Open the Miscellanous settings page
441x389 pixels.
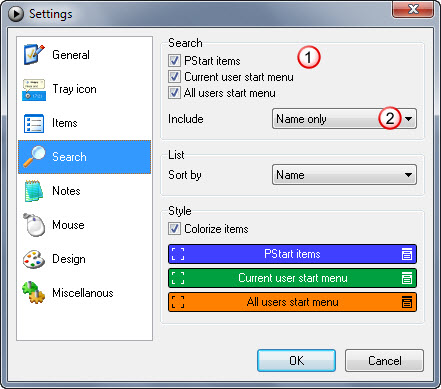[x=84, y=293]
